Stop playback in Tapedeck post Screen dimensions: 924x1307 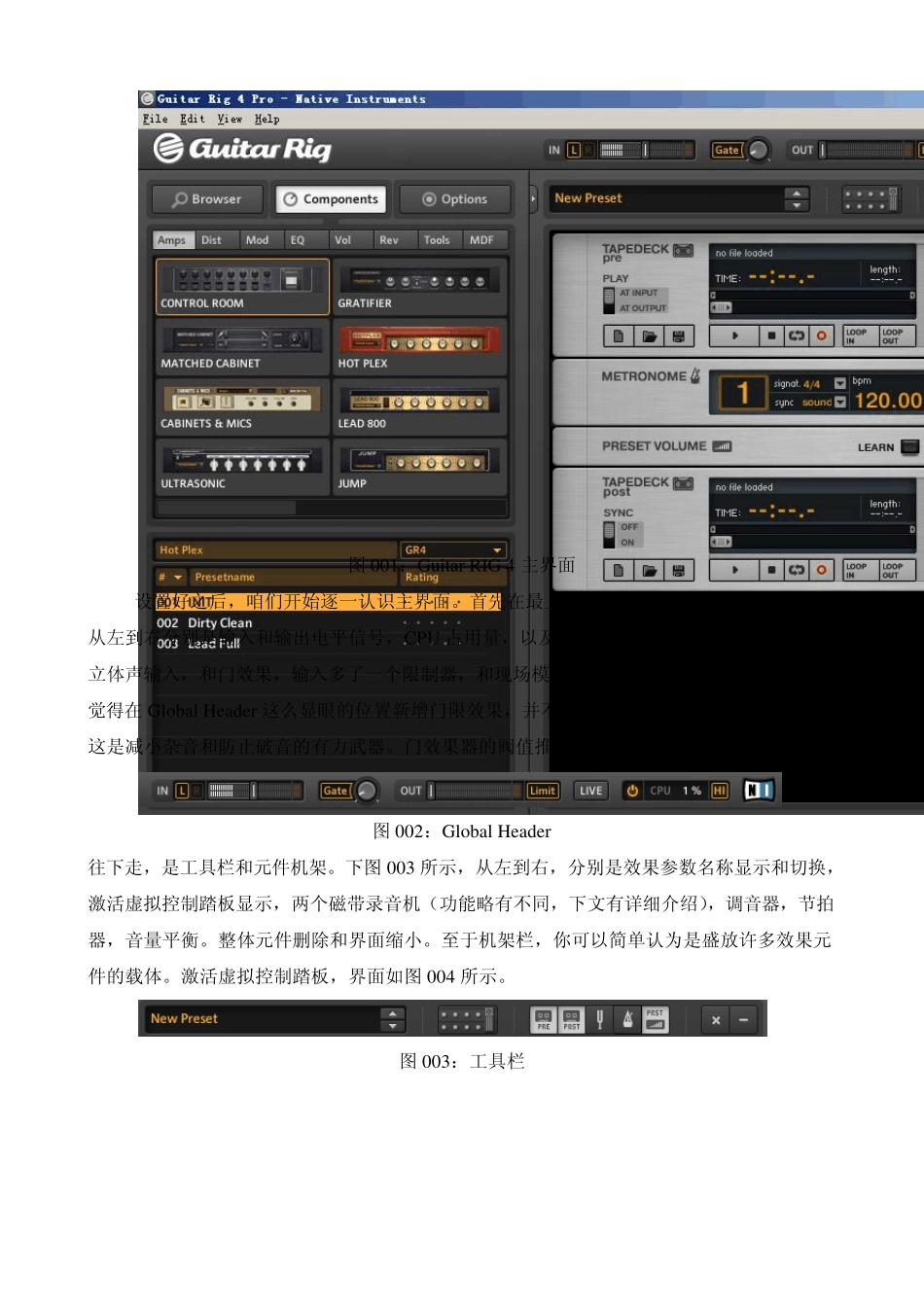pyautogui.click(x=771, y=570)
